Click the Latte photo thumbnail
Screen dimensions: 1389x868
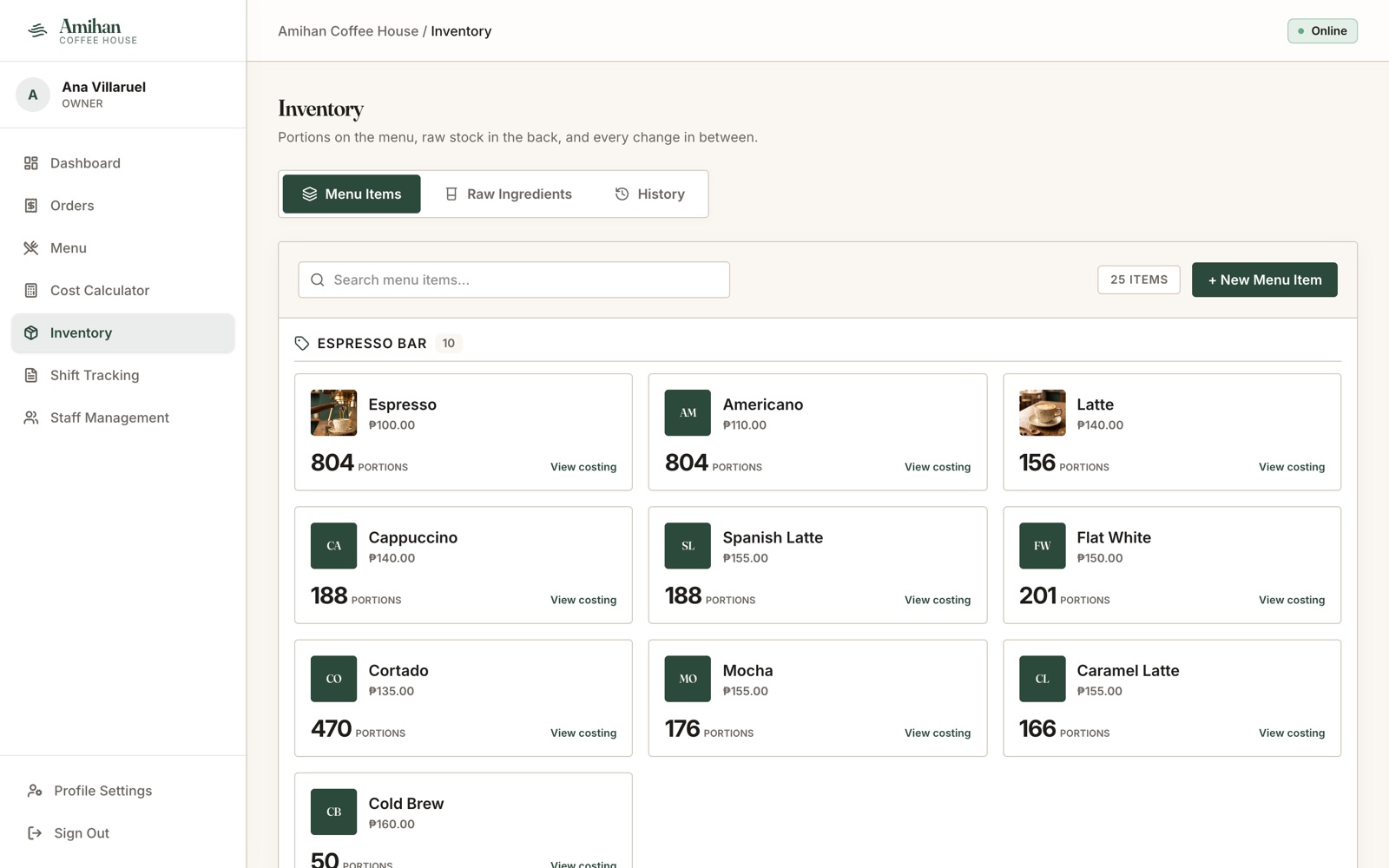[x=1042, y=413]
